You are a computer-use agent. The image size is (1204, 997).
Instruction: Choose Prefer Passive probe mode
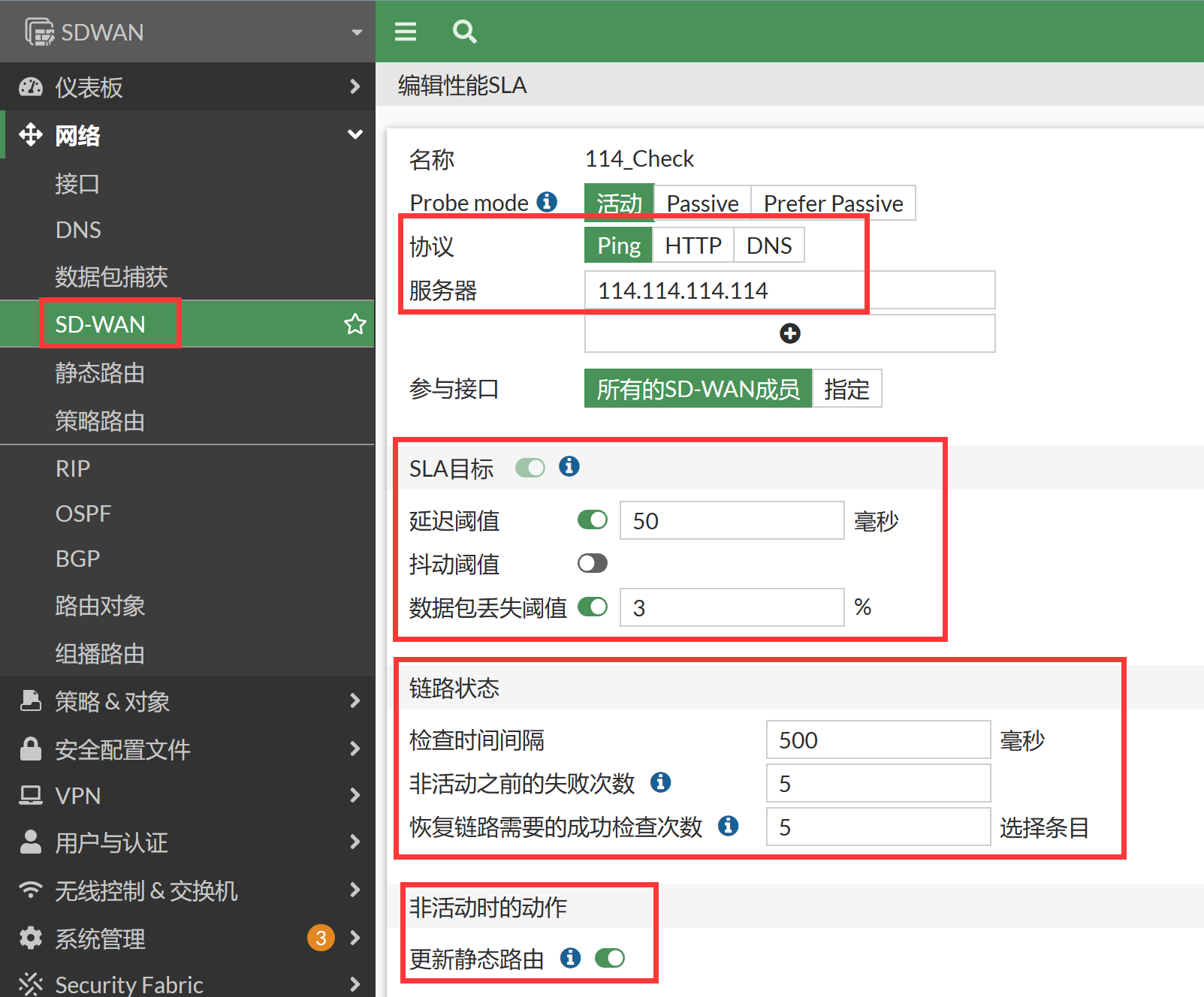(833, 203)
